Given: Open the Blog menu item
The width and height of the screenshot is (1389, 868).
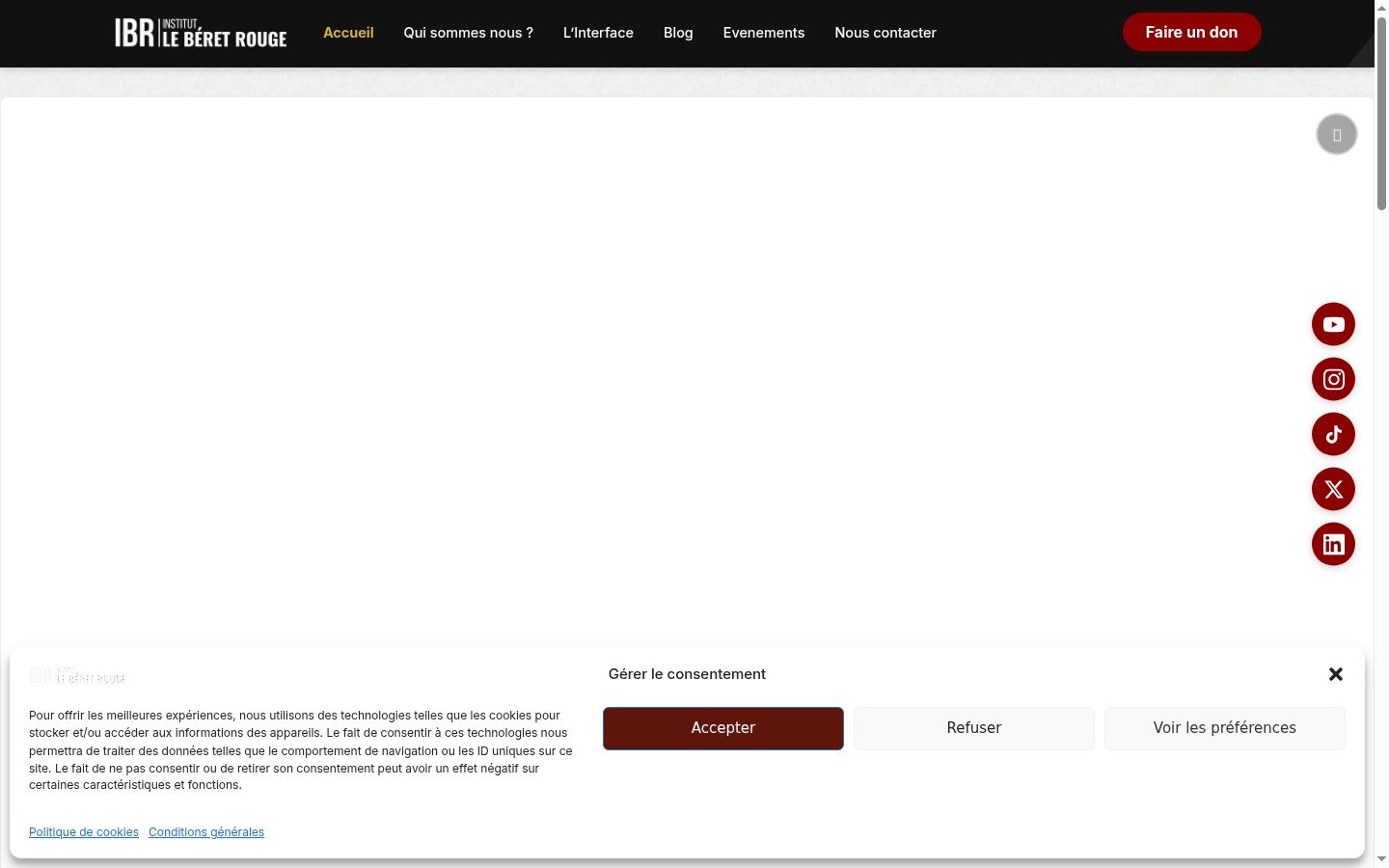Looking at the screenshot, I should pyautogui.click(x=678, y=33).
